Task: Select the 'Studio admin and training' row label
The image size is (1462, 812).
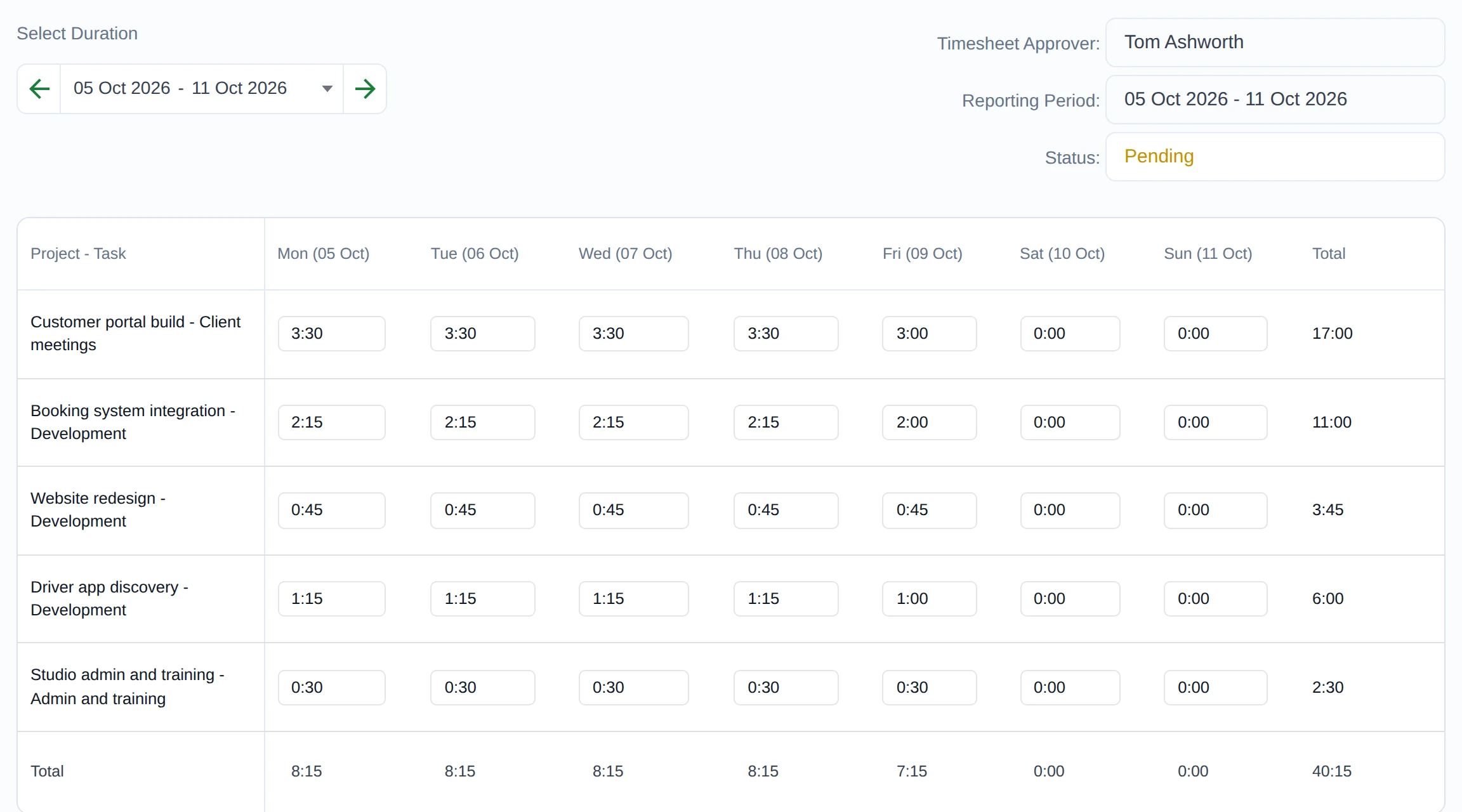Action: (128, 687)
